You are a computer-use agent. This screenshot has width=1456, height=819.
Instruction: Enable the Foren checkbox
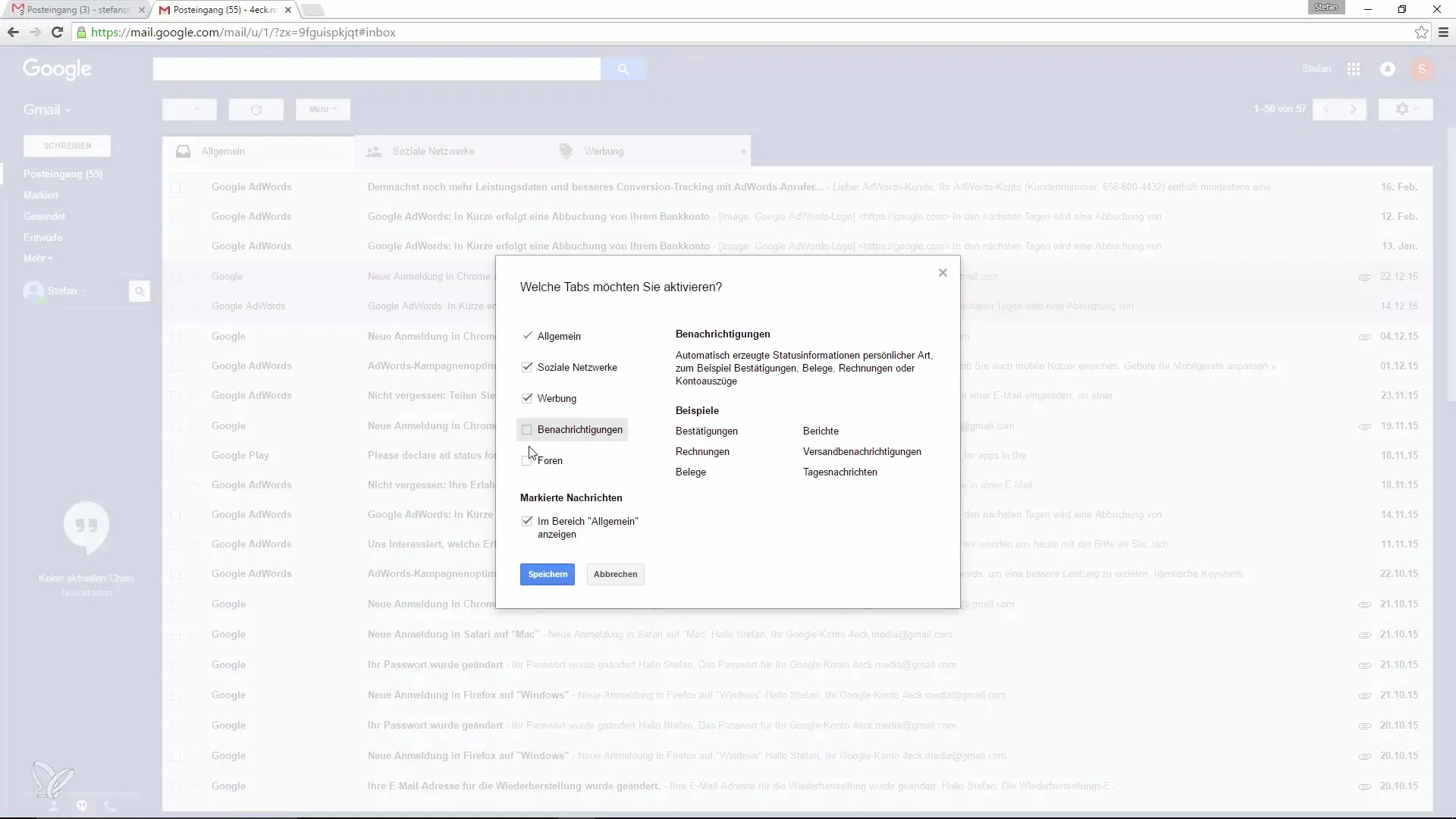click(527, 461)
